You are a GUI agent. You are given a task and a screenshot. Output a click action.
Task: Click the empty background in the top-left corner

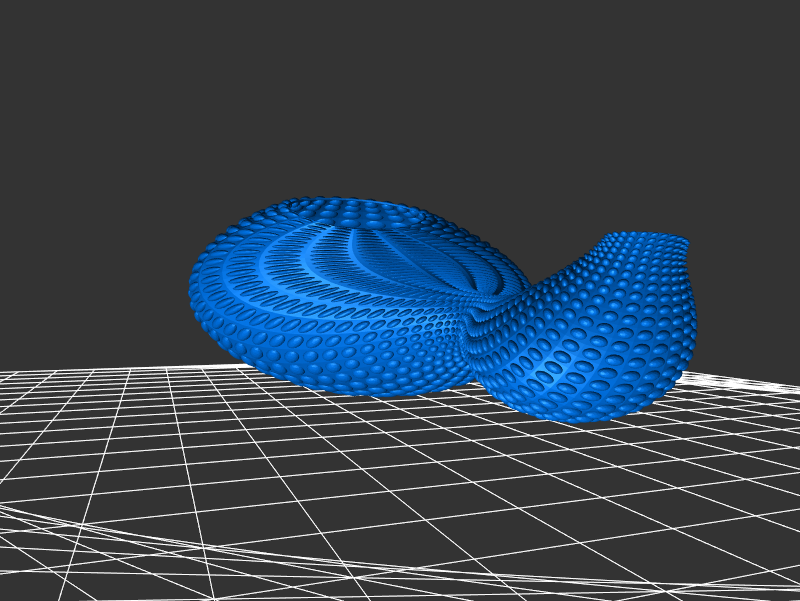(x=50, y=40)
